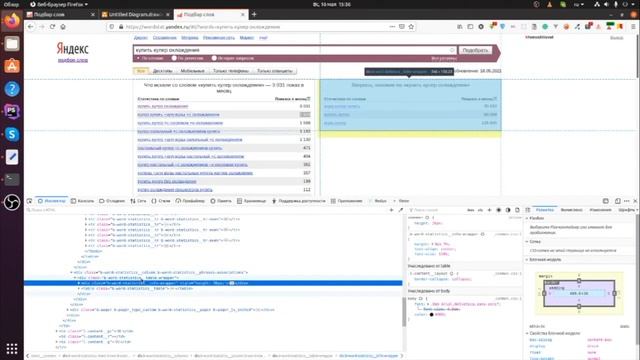Toggle the three-pane inspector layout icon
Image resolution: width=640 pixels, height=360 pixels.
(x=528, y=210)
